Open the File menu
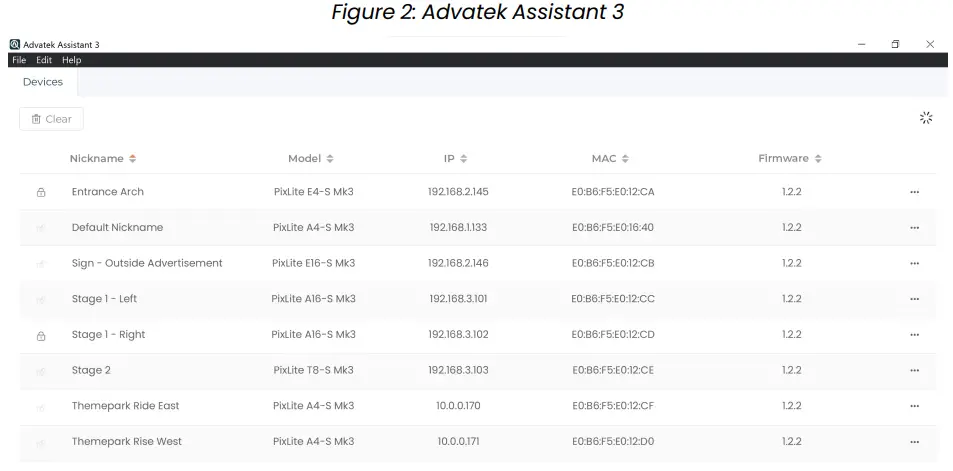Screen dimensions: 953x471 click(x=19, y=60)
